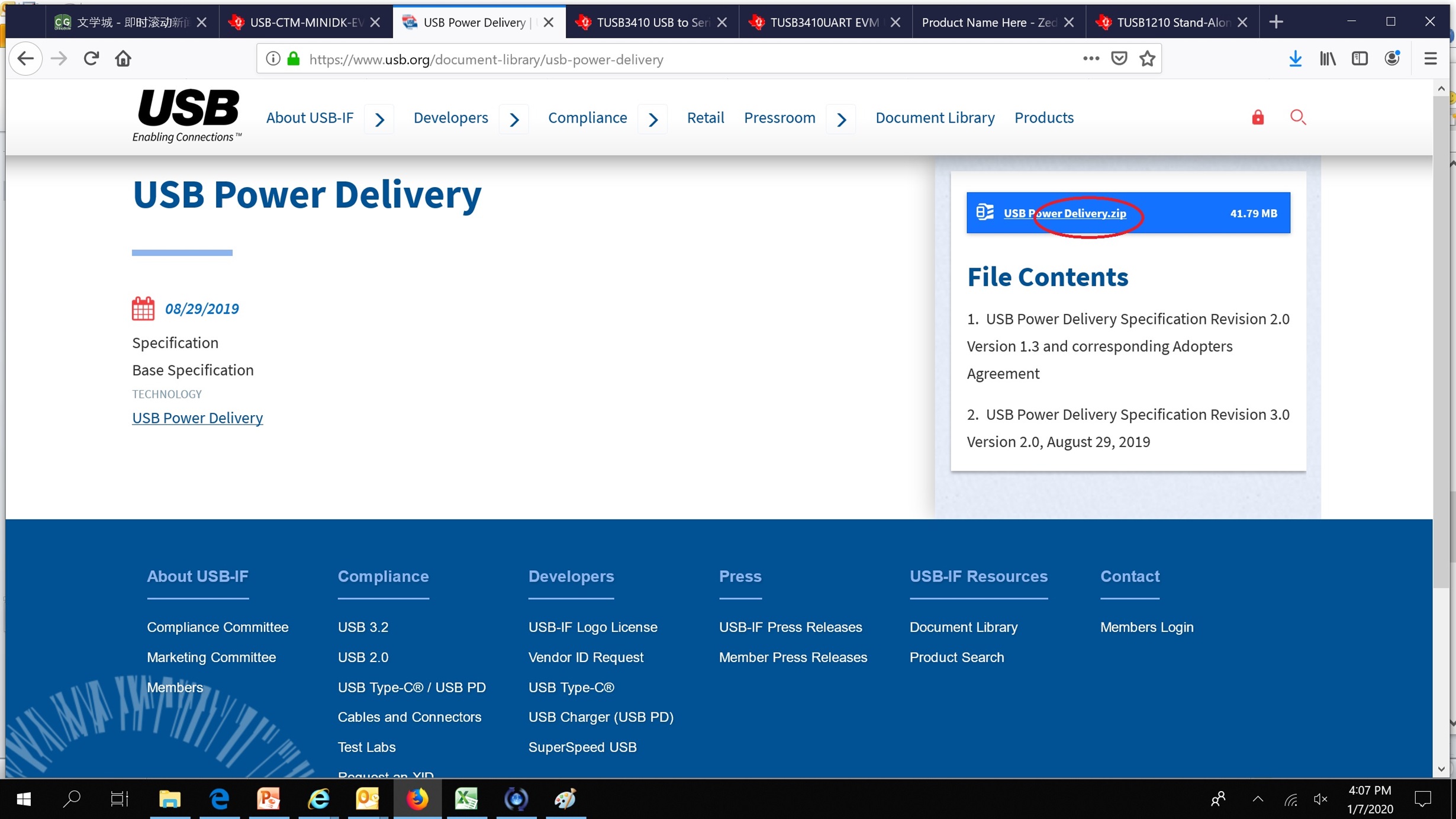Click the red member login lock icon
Image resolution: width=1456 pixels, height=819 pixels.
click(1258, 117)
